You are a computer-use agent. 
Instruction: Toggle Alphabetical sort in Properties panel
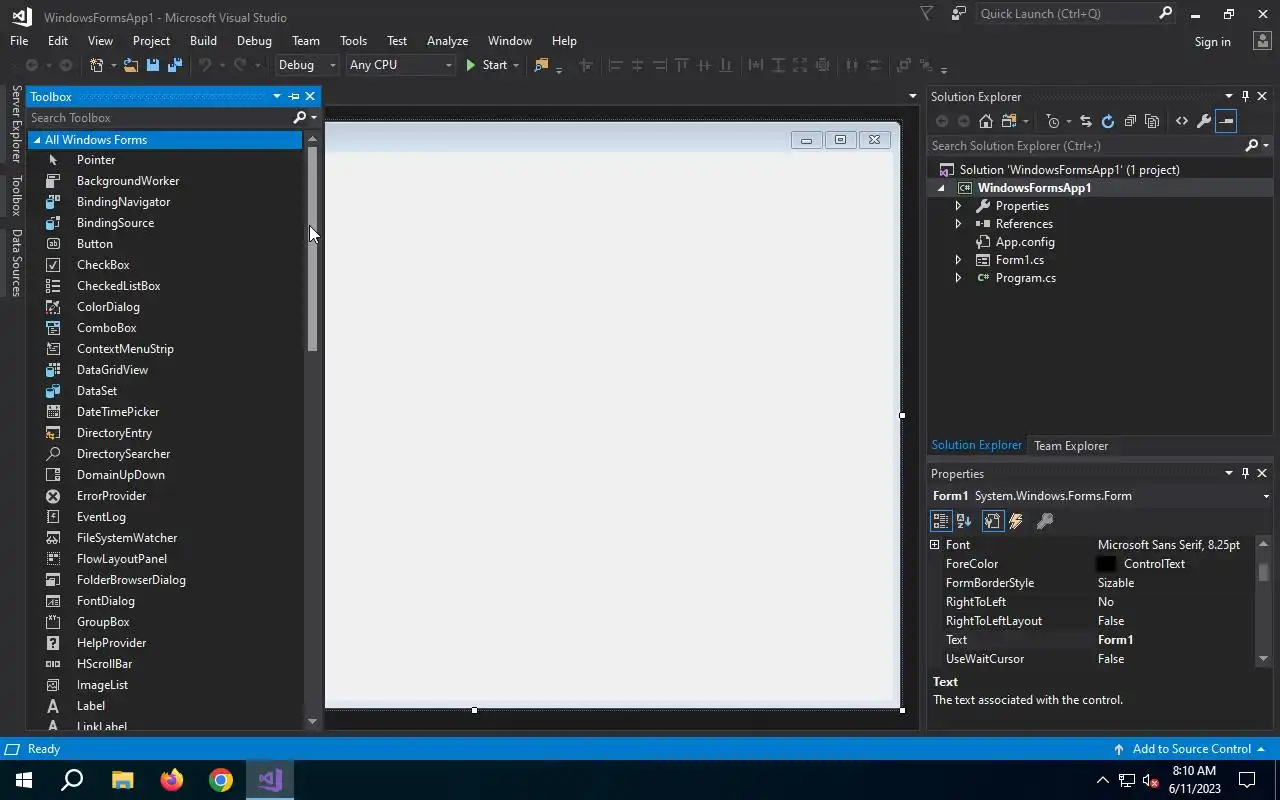click(x=964, y=521)
